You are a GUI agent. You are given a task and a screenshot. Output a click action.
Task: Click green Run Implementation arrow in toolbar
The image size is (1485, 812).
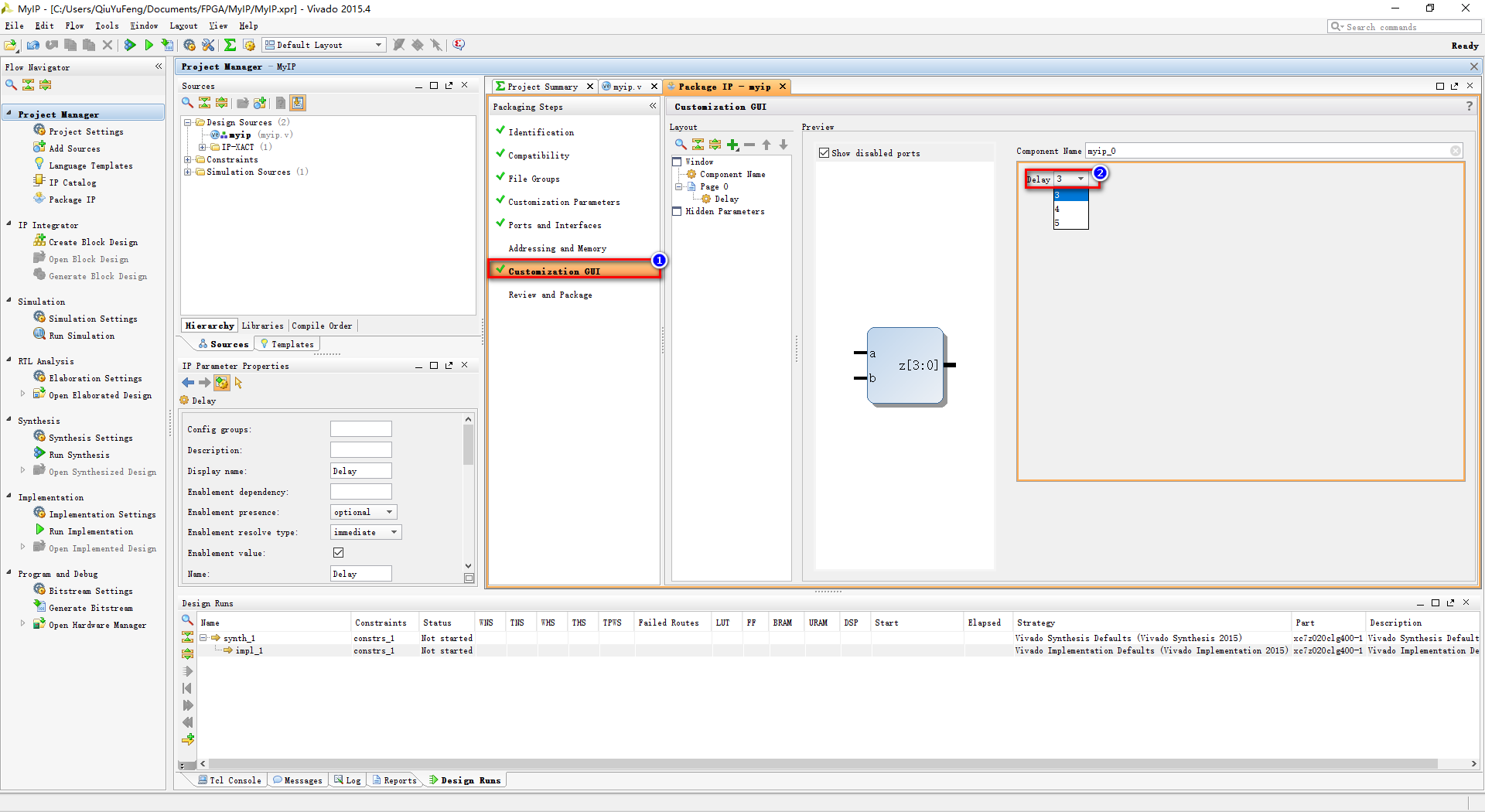[148, 45]
